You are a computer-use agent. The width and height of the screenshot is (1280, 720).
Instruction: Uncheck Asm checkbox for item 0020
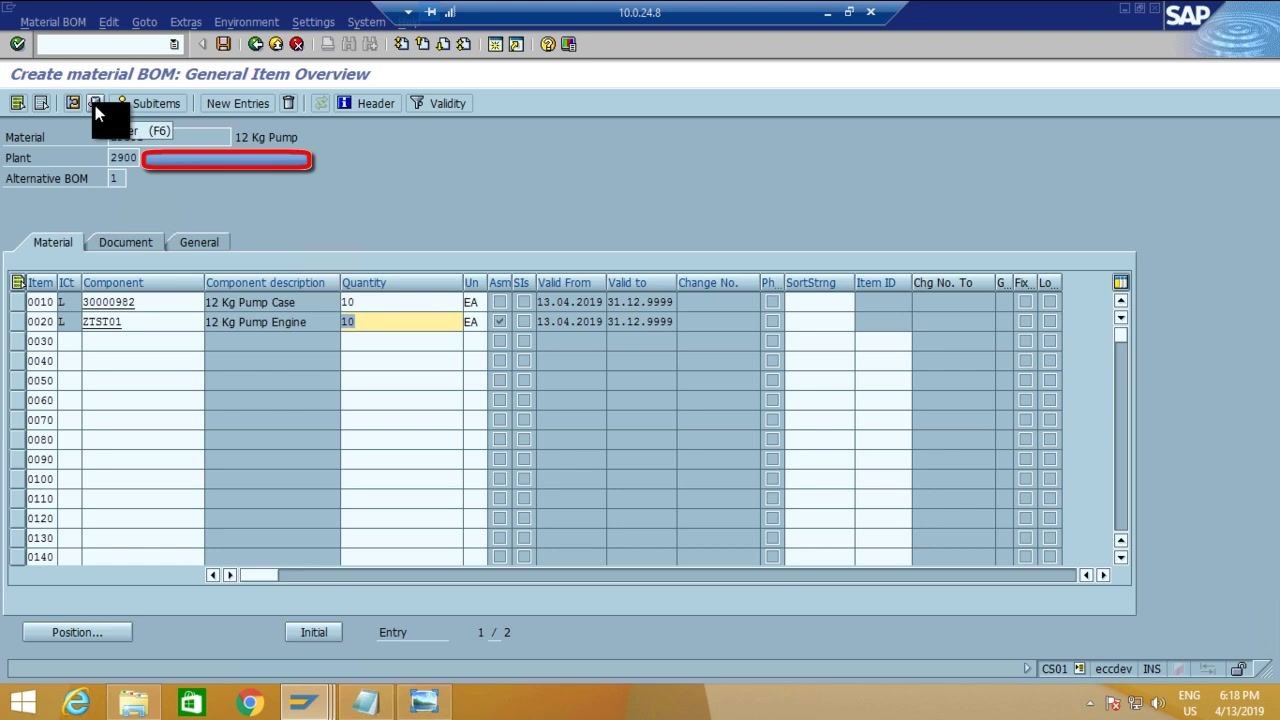[x=500, y=322]
